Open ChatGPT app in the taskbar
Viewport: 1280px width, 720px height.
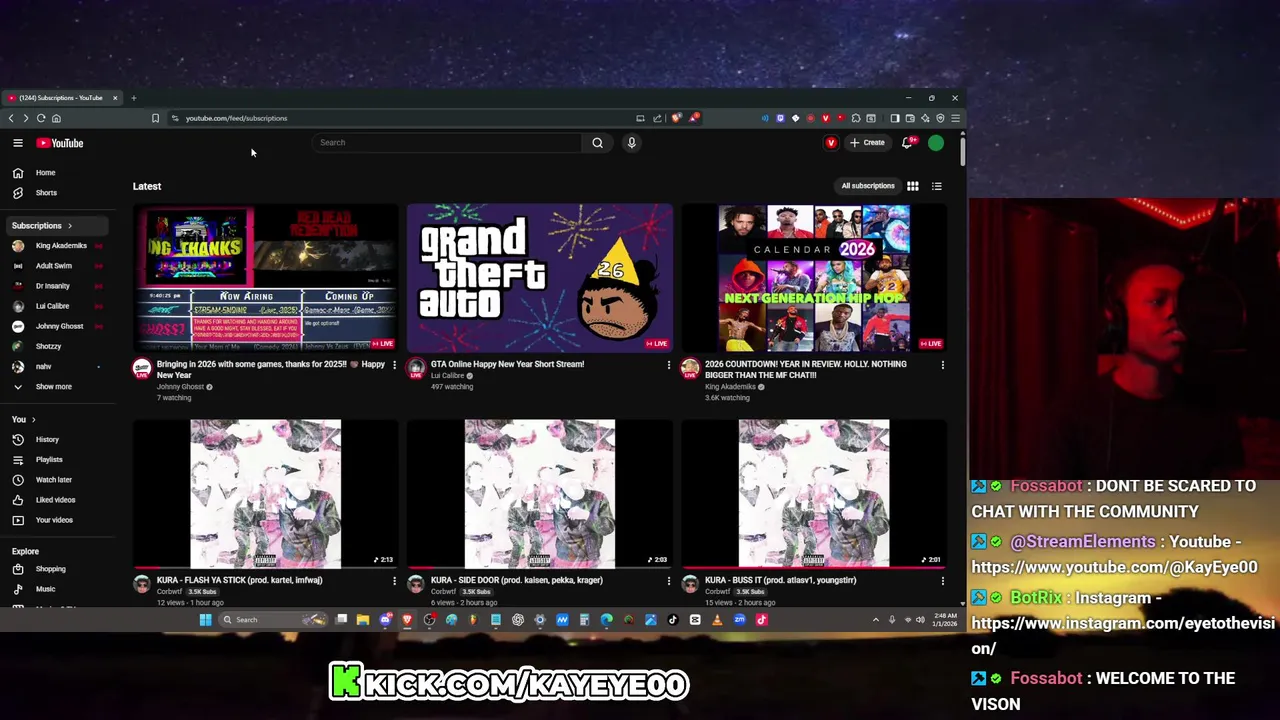518,620
